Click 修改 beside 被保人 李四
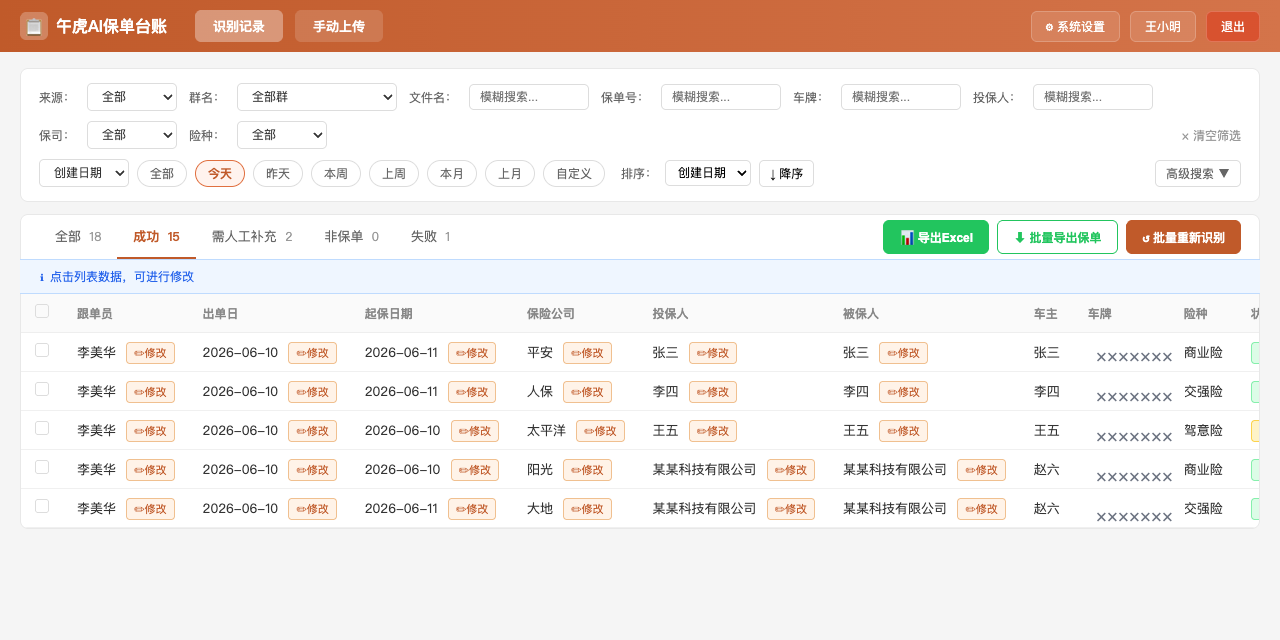1280x640 pixels. (x=903, y=392)
